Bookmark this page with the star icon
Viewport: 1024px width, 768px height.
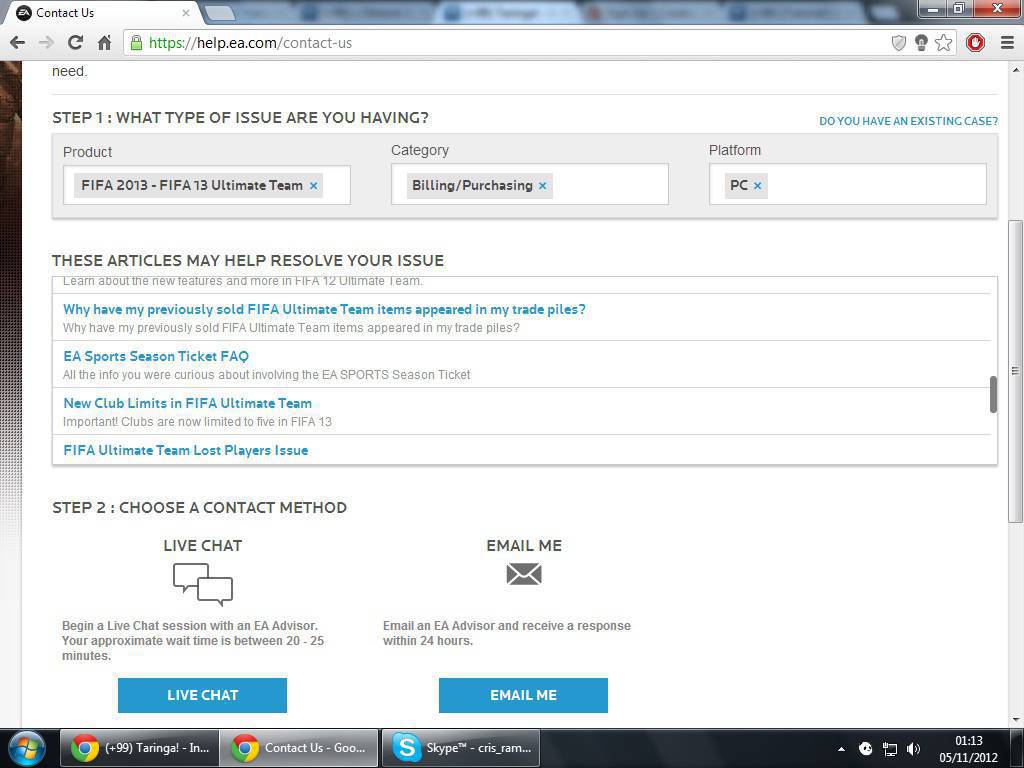(x=943, y=43)
